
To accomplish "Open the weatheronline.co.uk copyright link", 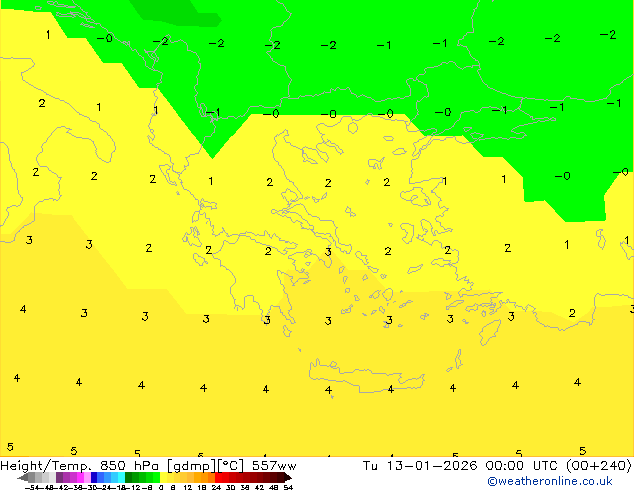I will (x=550, y=481).
